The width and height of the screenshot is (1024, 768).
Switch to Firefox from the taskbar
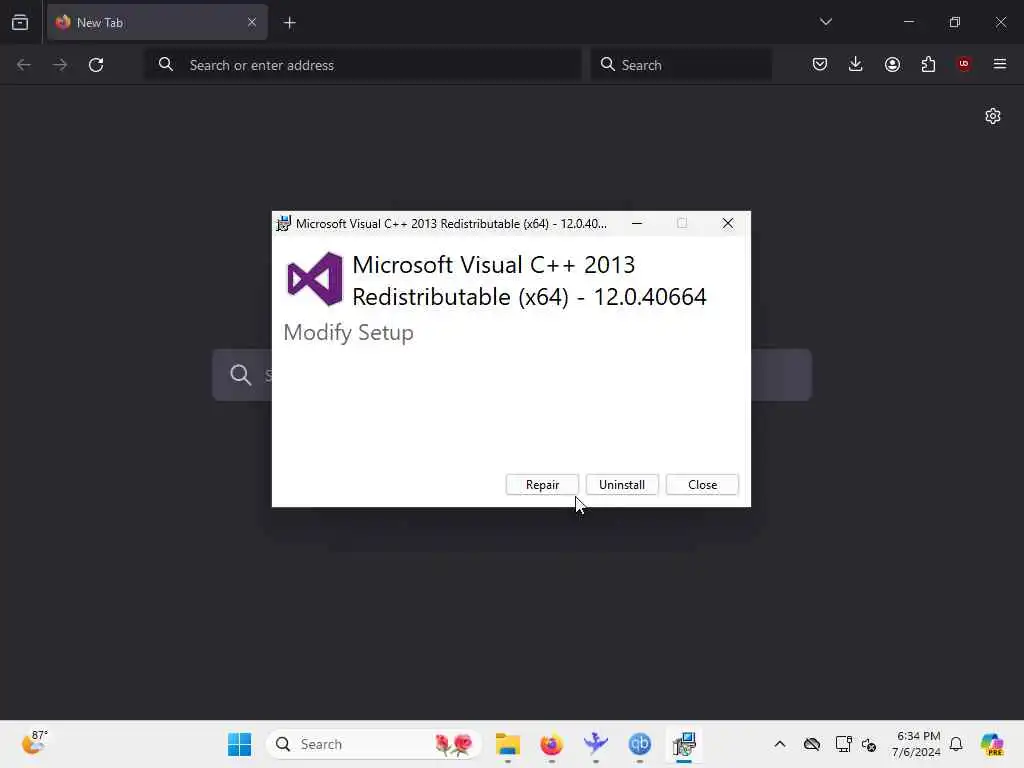point(551,744)
